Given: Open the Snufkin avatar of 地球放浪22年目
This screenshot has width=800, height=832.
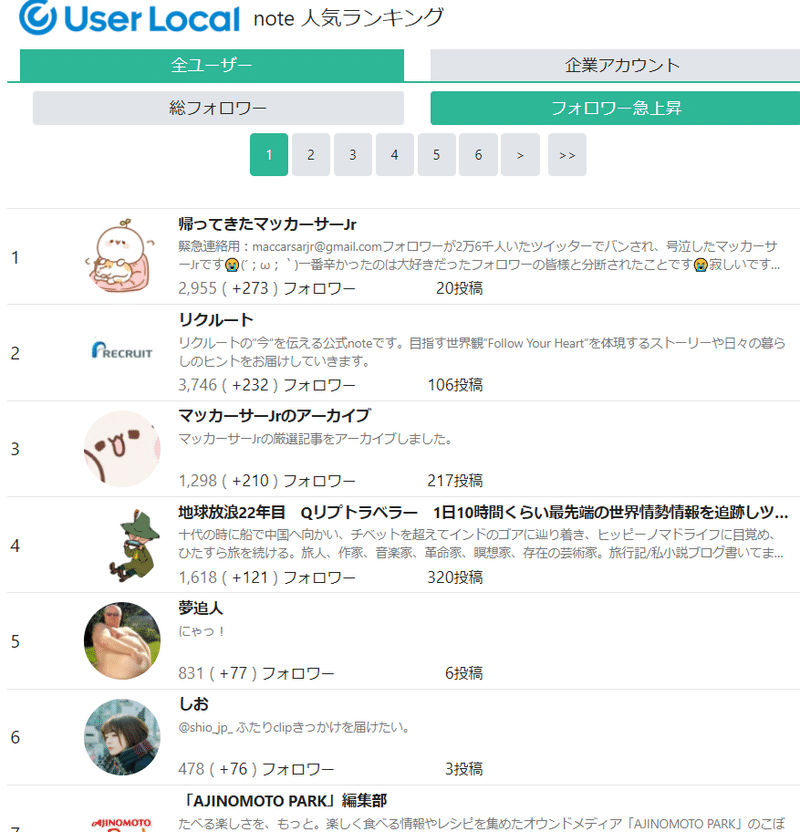Looking at the screenshot, I should coord(134,545).
